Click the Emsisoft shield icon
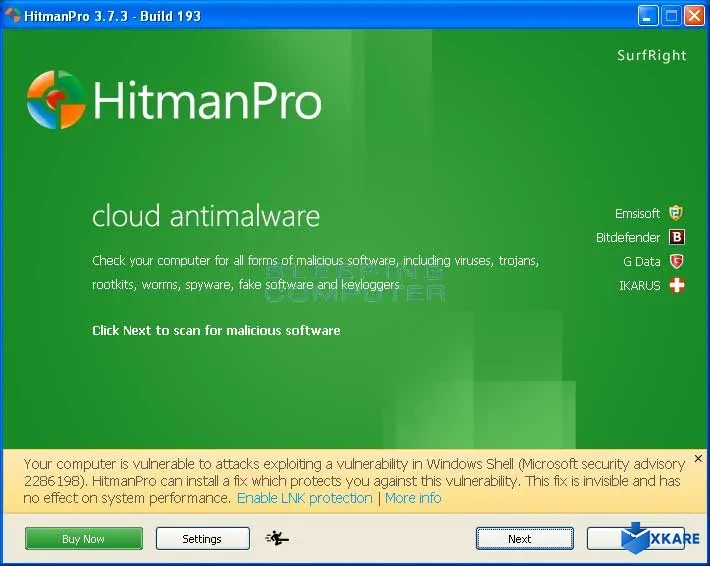The width and height of the screenshot is (710, 566). pos(676,213)
